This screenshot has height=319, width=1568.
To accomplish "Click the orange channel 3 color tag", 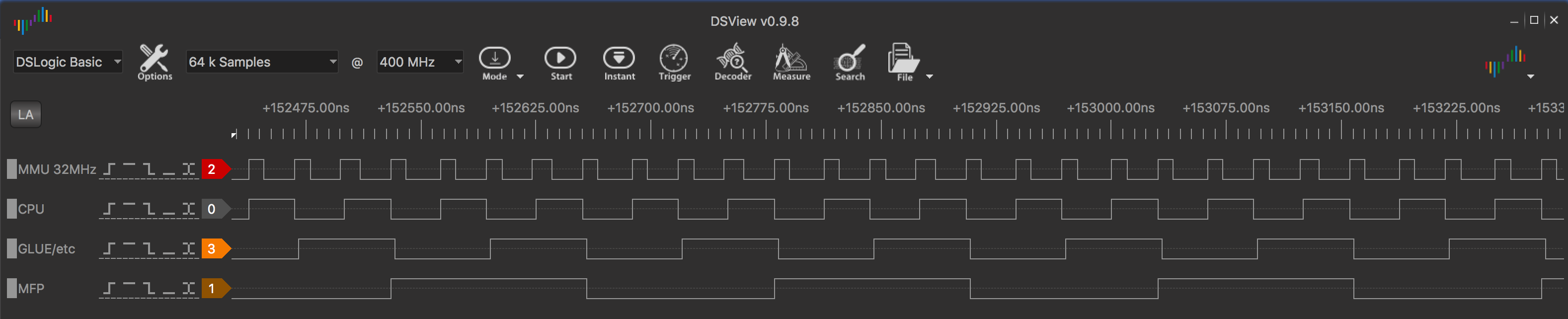I will tap(214, 249).
